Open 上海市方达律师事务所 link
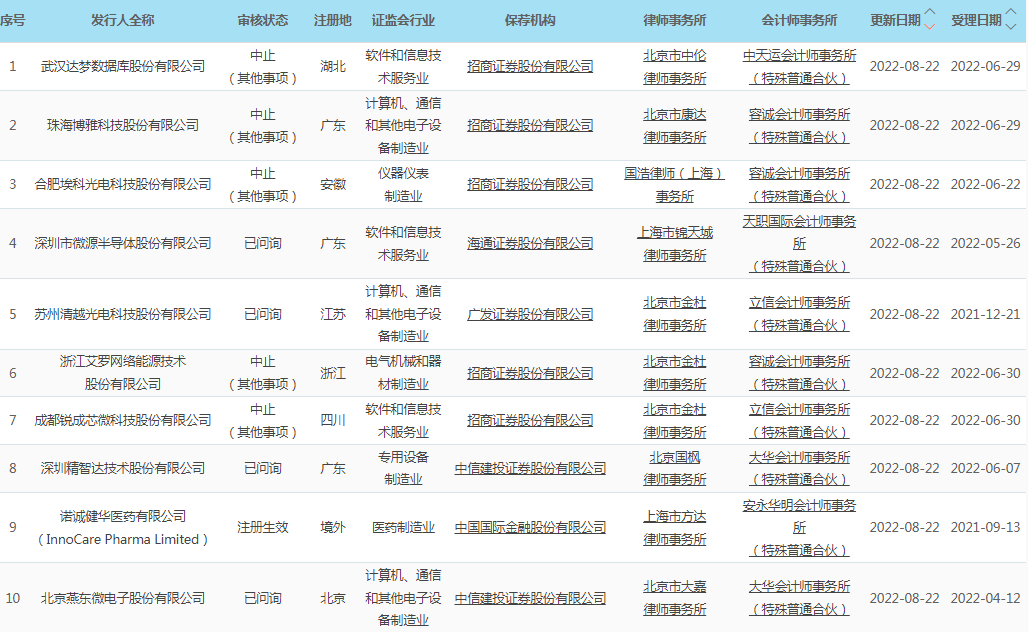 coord(674,527)
